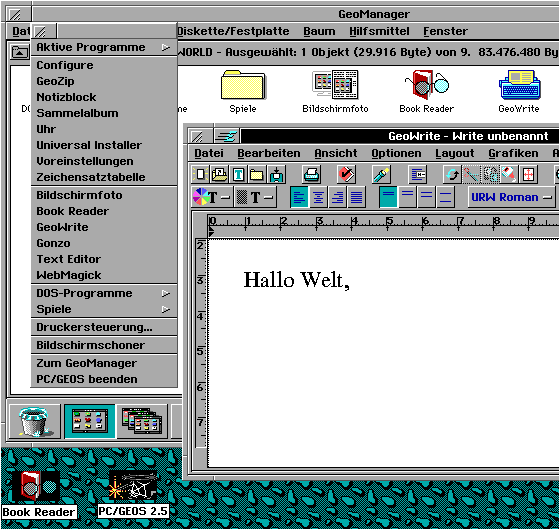
Task: Choose Notizblock from the express menu
Action: pyautogui.click(x=104, y=97)
